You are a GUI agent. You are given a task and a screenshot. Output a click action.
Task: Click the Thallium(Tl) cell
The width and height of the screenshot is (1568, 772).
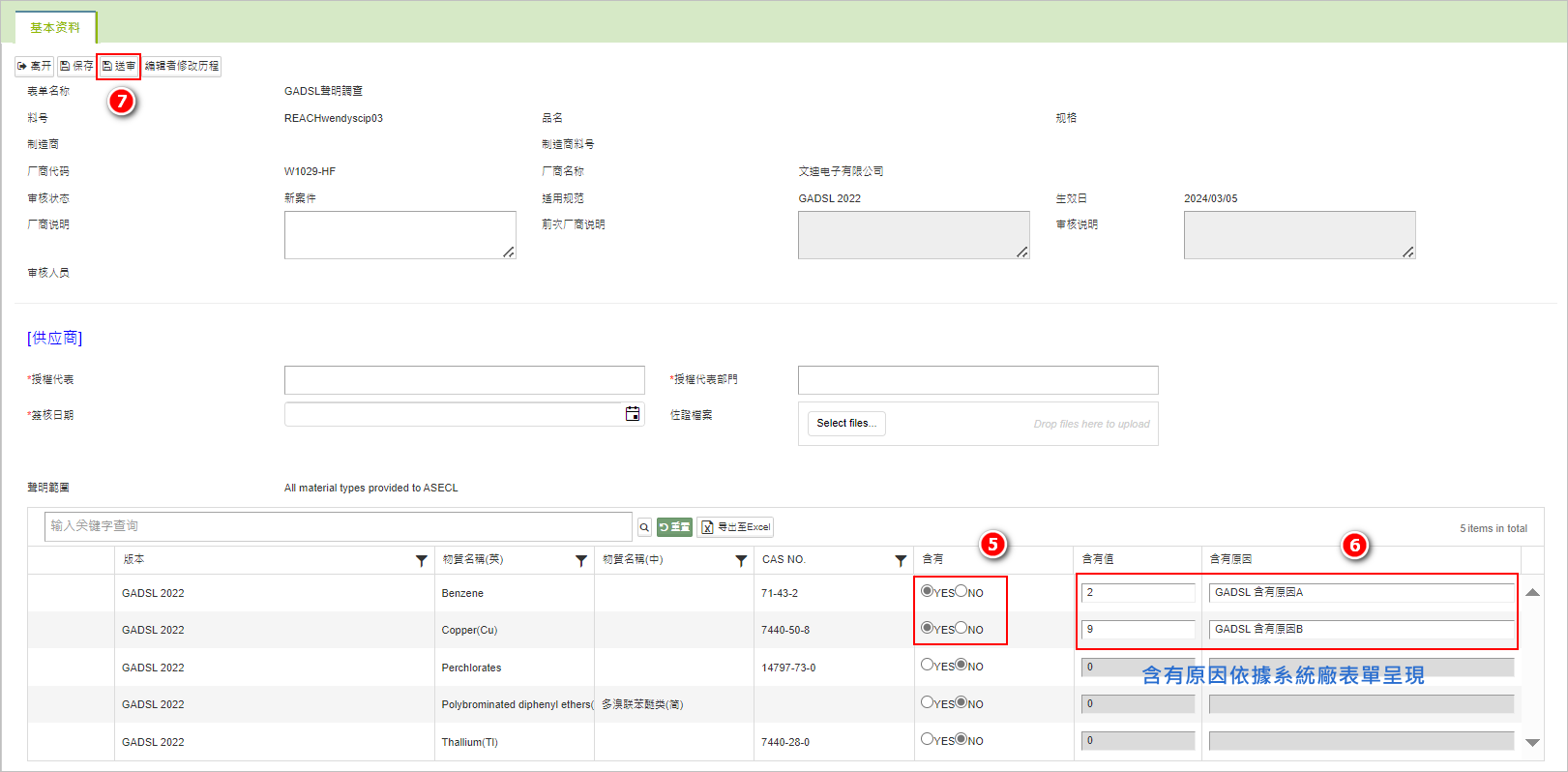click(x=469, y=742)
